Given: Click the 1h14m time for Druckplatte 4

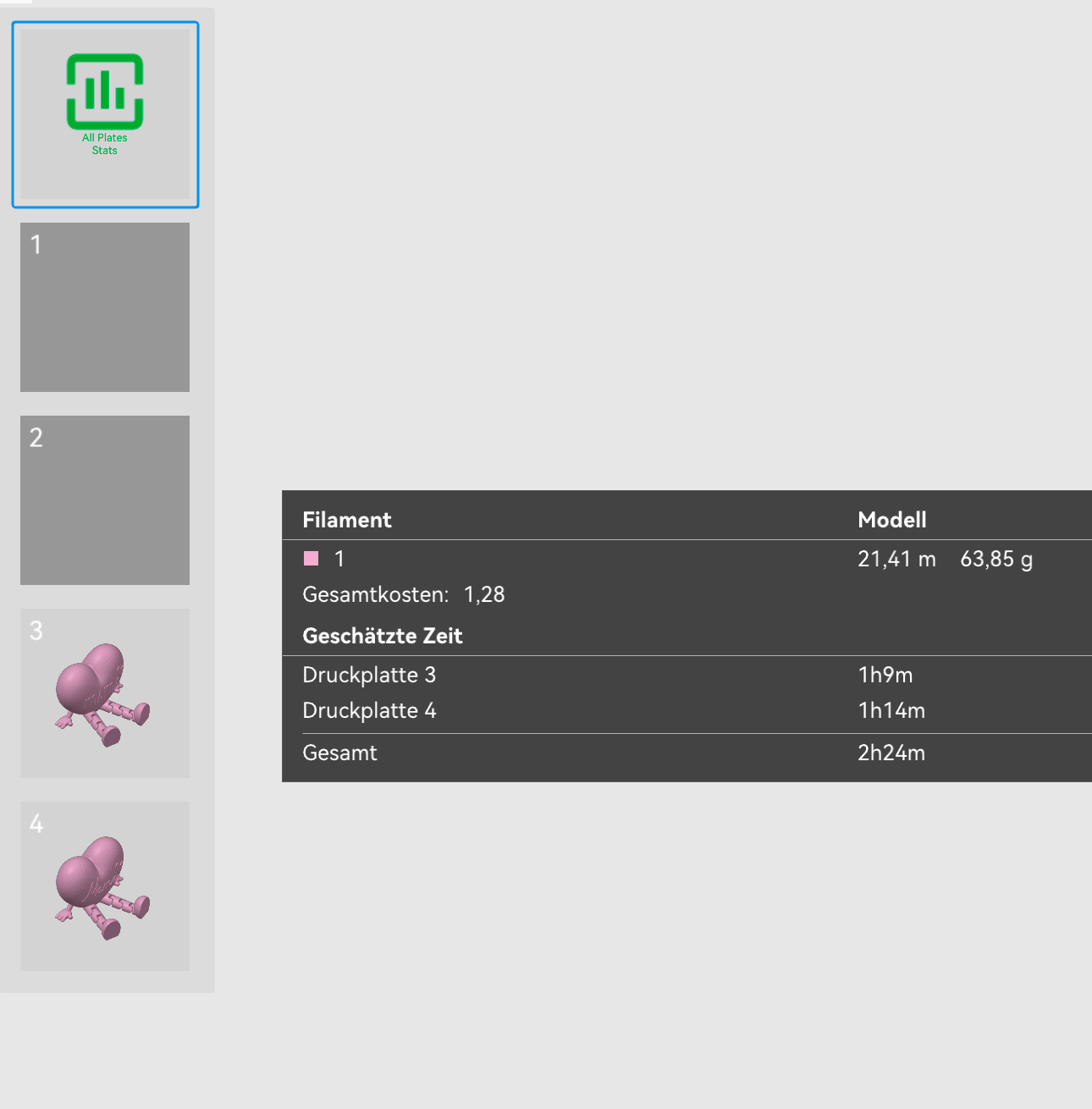Looking at the screenshot, I should pyautogui.click(x=891, y=710).
